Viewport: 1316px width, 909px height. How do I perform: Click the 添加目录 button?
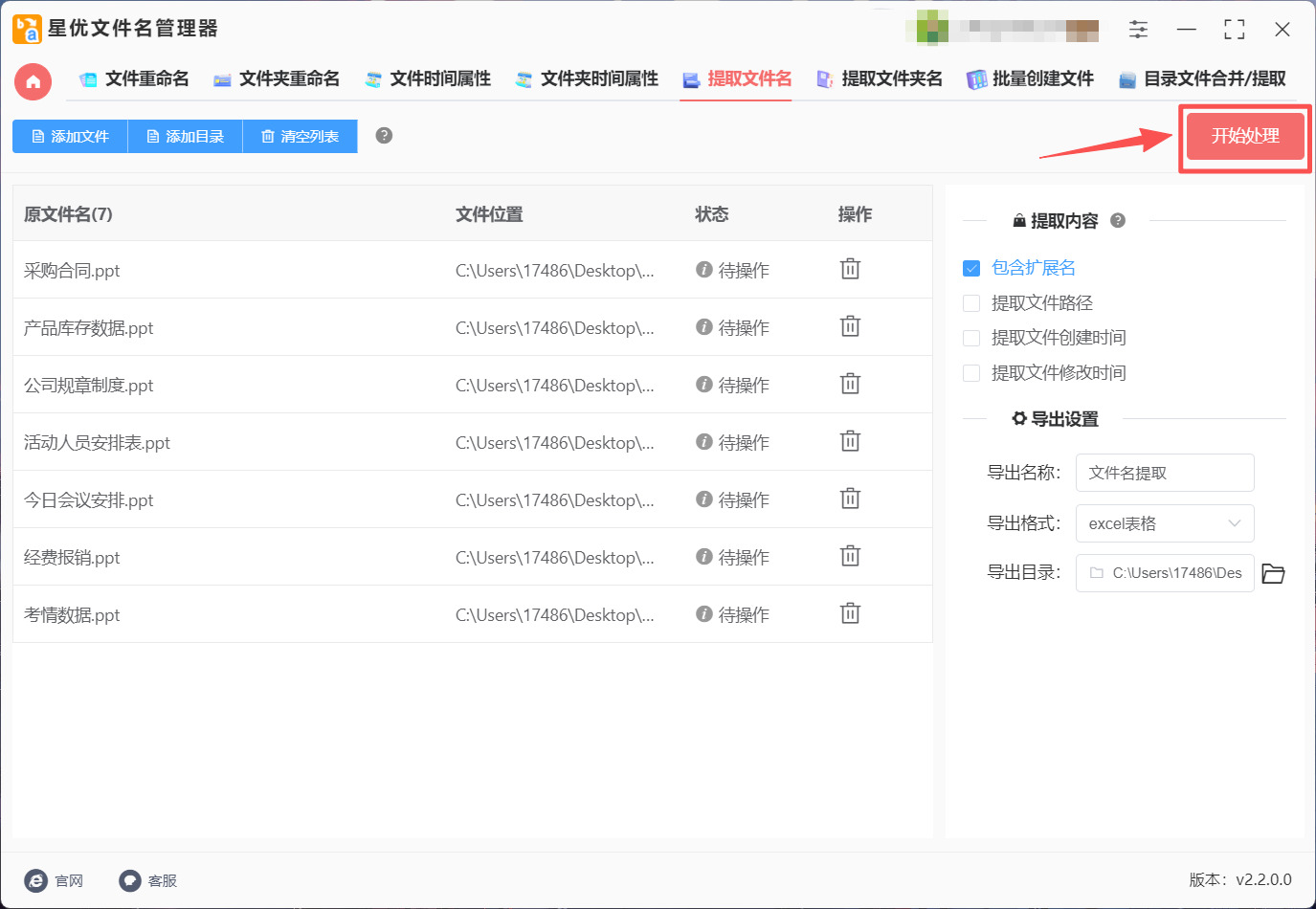click(185, 136)
